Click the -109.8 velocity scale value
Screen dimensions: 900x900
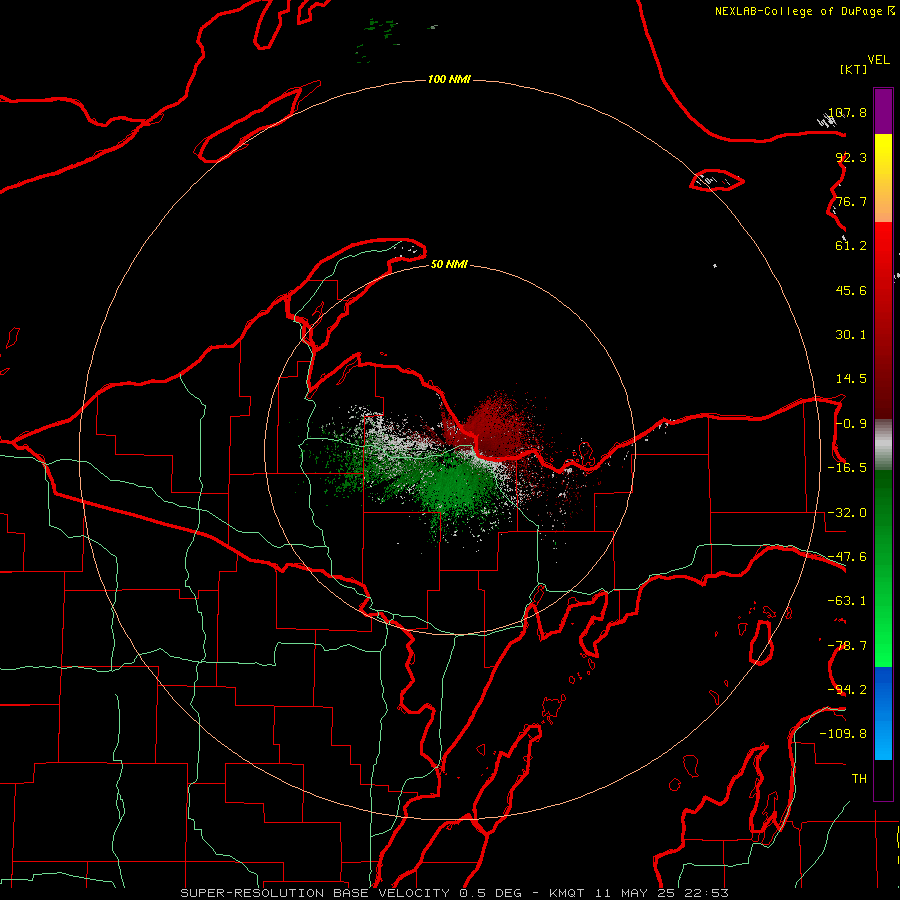(843, 734)
